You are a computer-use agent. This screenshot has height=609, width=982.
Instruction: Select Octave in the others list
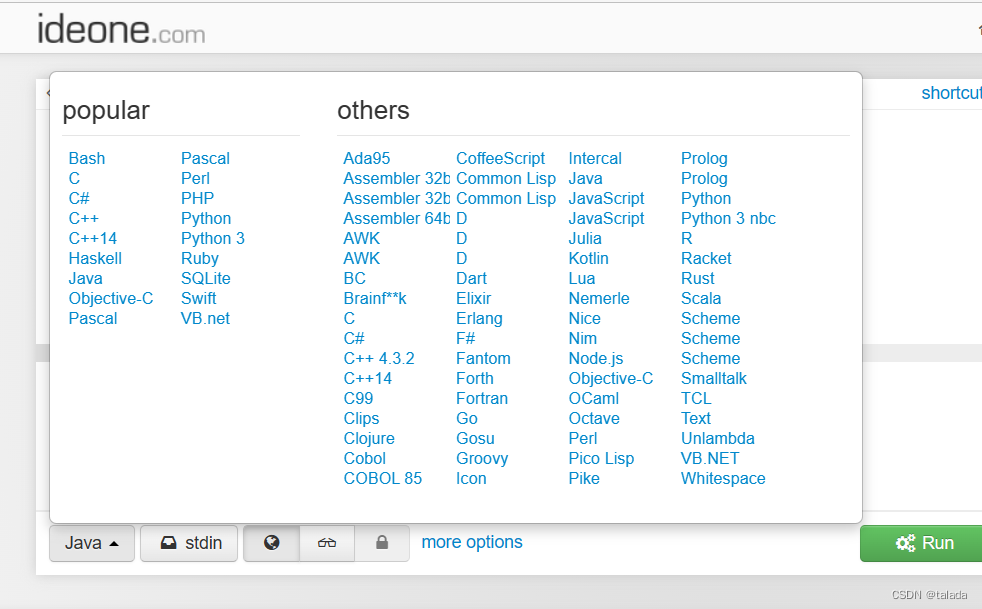[x=594, y=419]
